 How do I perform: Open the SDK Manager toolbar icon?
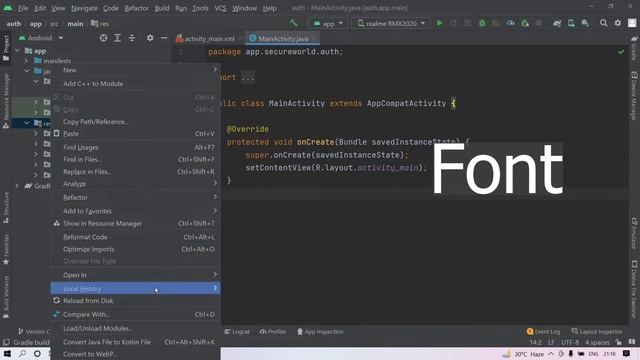(585, 23)
